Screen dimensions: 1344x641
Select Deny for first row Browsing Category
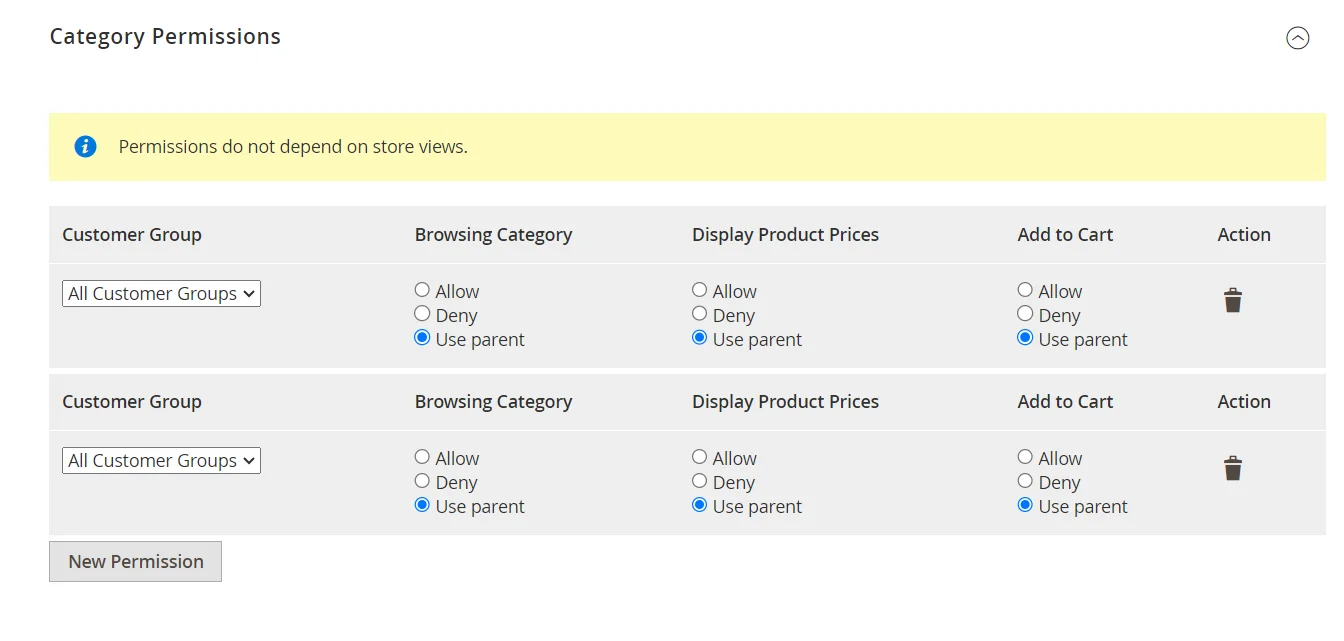[422, 313]
